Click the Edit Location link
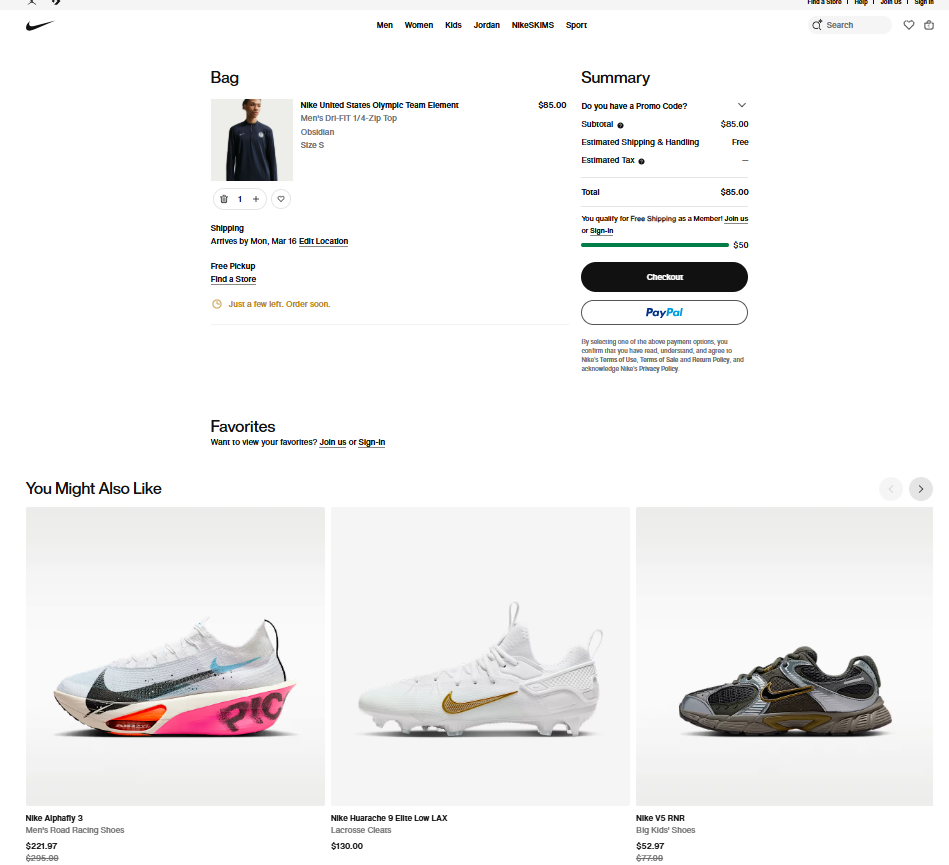 pos(323,241)
